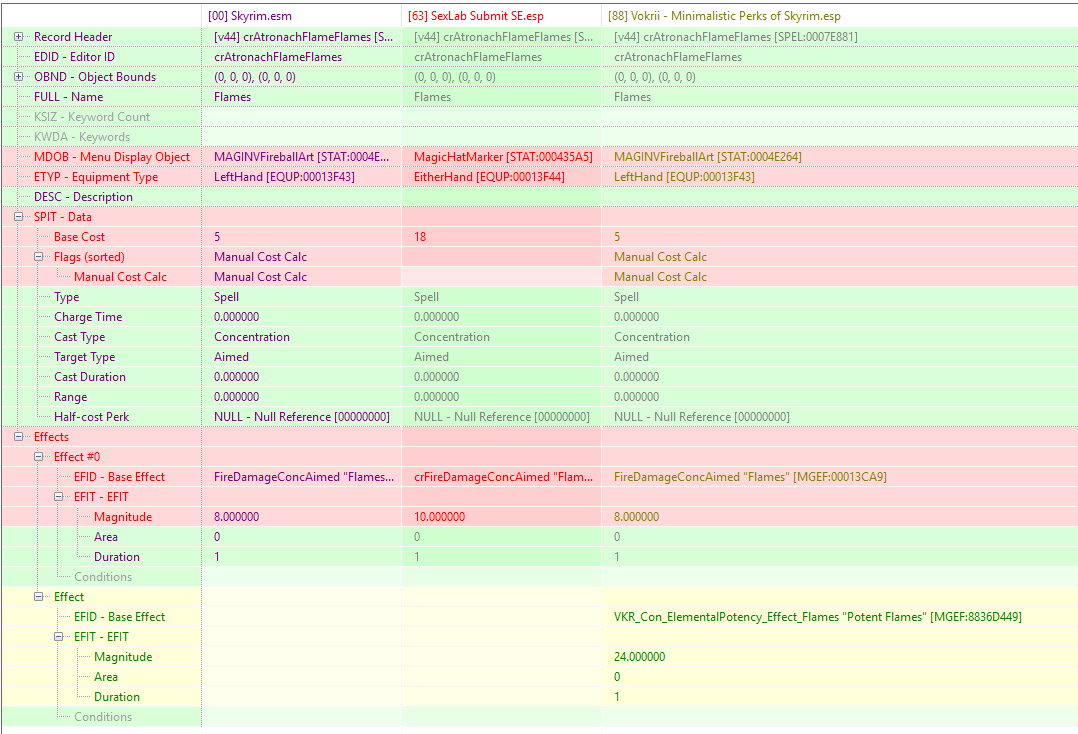
Task: Select the [63] SexLab Submit SE.esp column header
Action: click(x=501, y=16)
